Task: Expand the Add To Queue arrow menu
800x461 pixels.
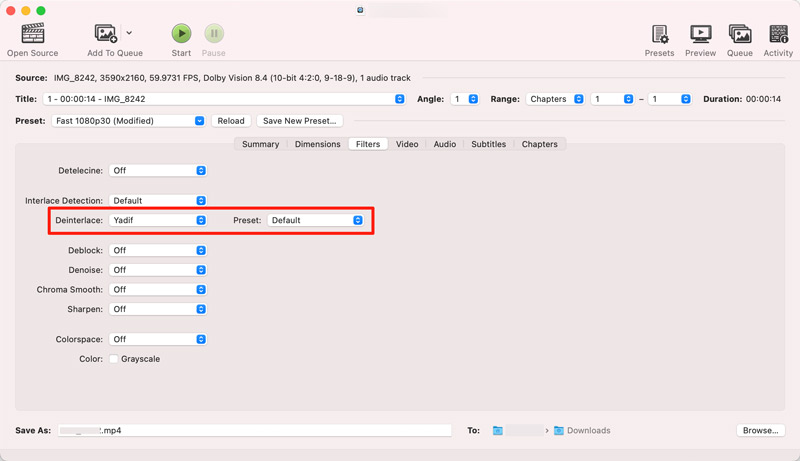Action: [x=129, y=34]
